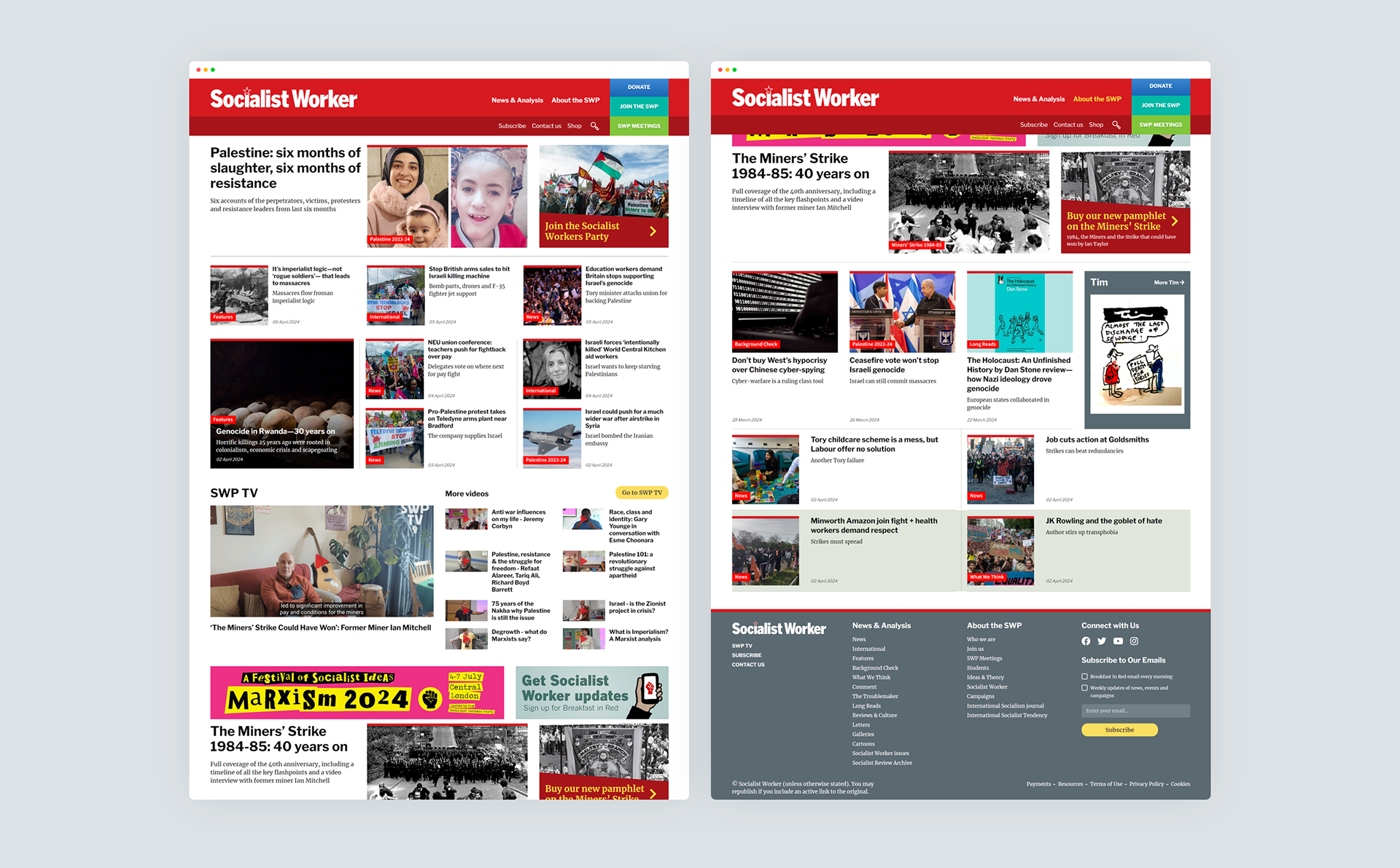The width and height of the screenshot is (1400, 868).
Task: Click chevron on Miners' Strike pamphlet banner
Action: click(1175, 221)
